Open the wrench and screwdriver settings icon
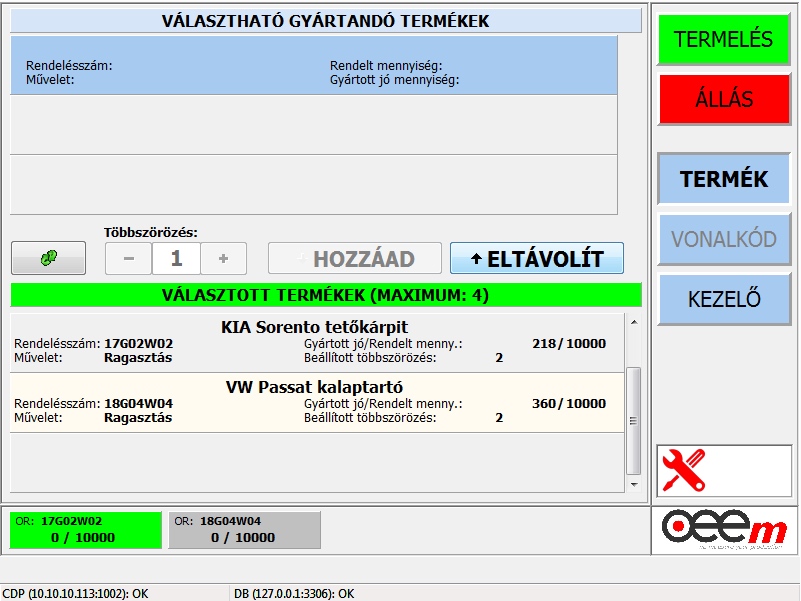This screenshot has height=601, width=801. coord(684,470)
